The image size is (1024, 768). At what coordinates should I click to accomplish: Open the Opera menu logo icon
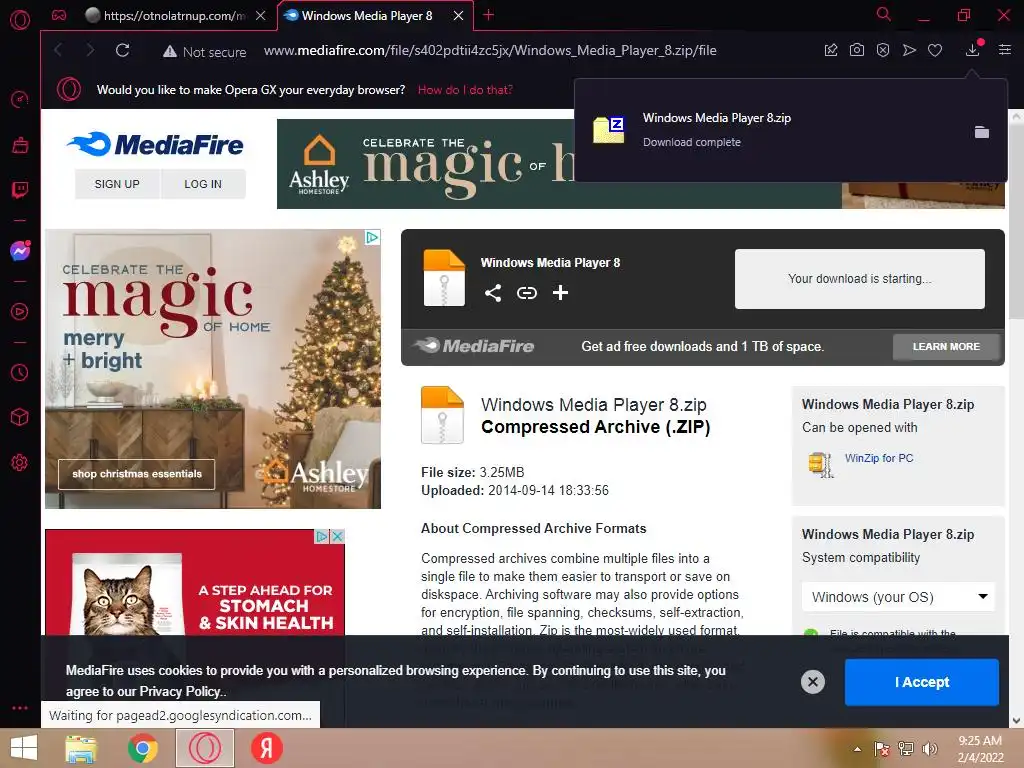point(20,20)
